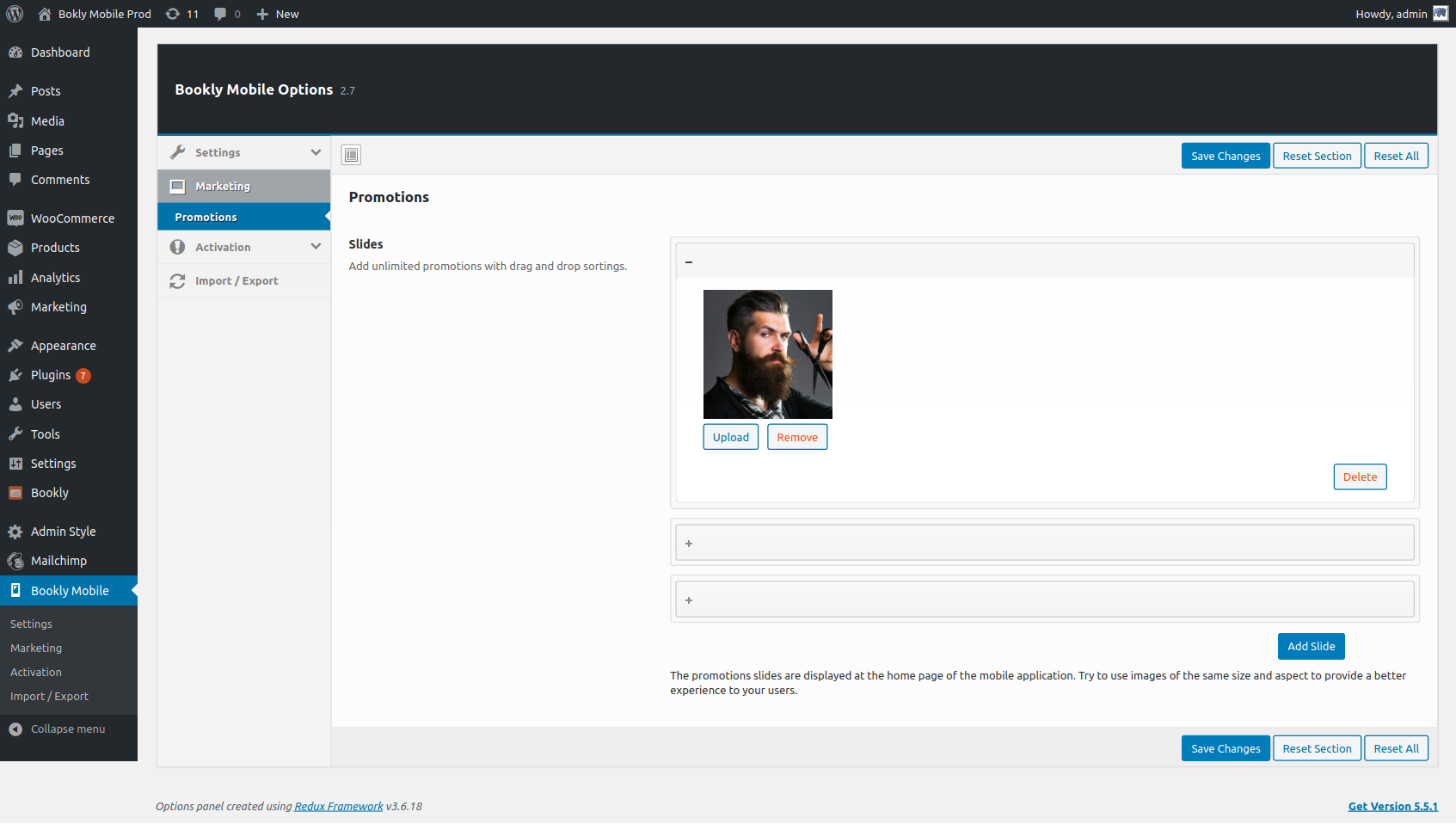Click the Bookly Mobile phone icon
Image resolution: width=1456 pixels, height=824 pixels.
(x=15, y=590)
